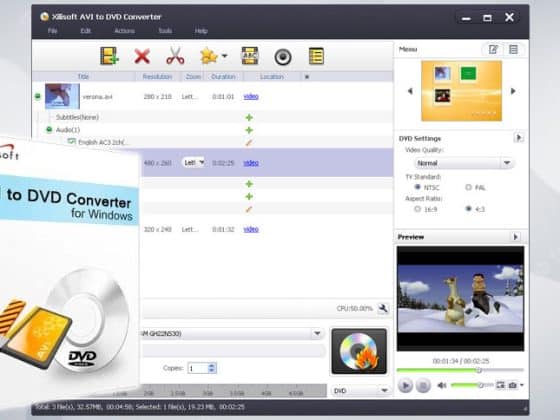Click the Copies spinner arrows
This screenshot has width=560, height=420.
(212, 368)
